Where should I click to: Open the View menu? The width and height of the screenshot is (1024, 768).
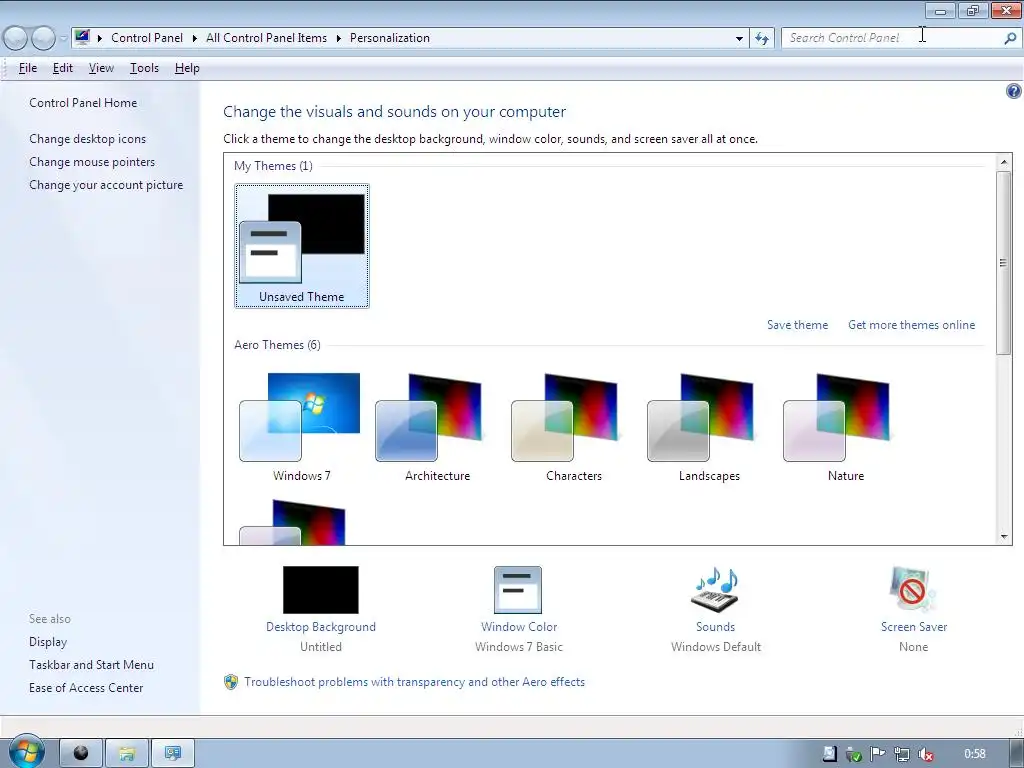click(x=101, y=68)
